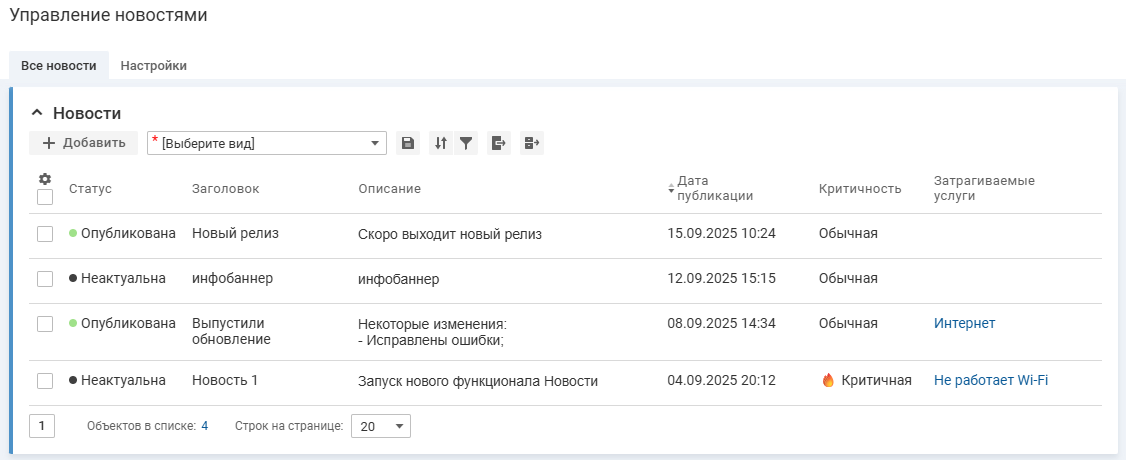
Task: Click the Добавить button
Action: (83, 143)
